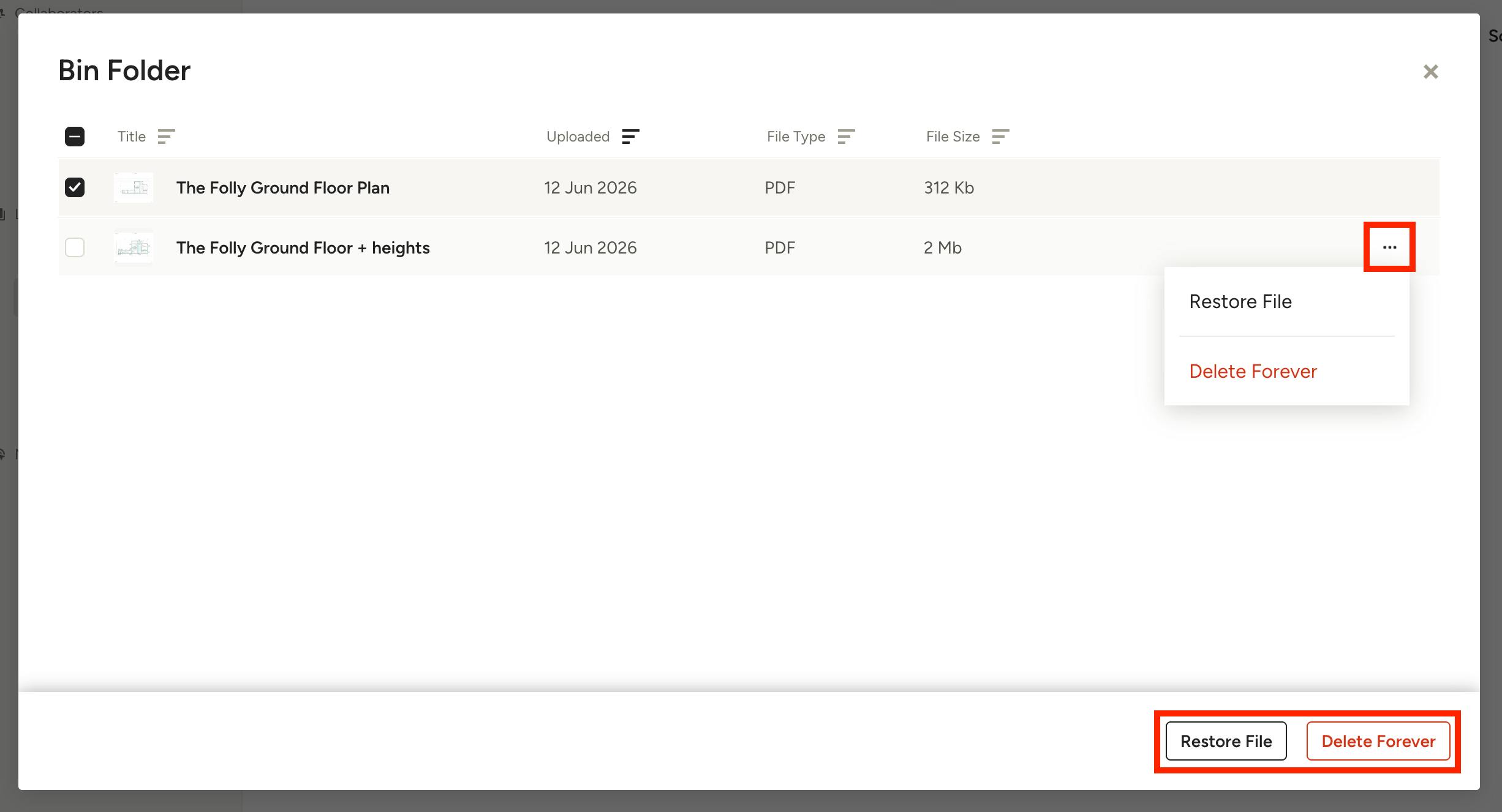Sort by Uploaded date icon
Screen dimensions: 1502x812
(630, 137)
